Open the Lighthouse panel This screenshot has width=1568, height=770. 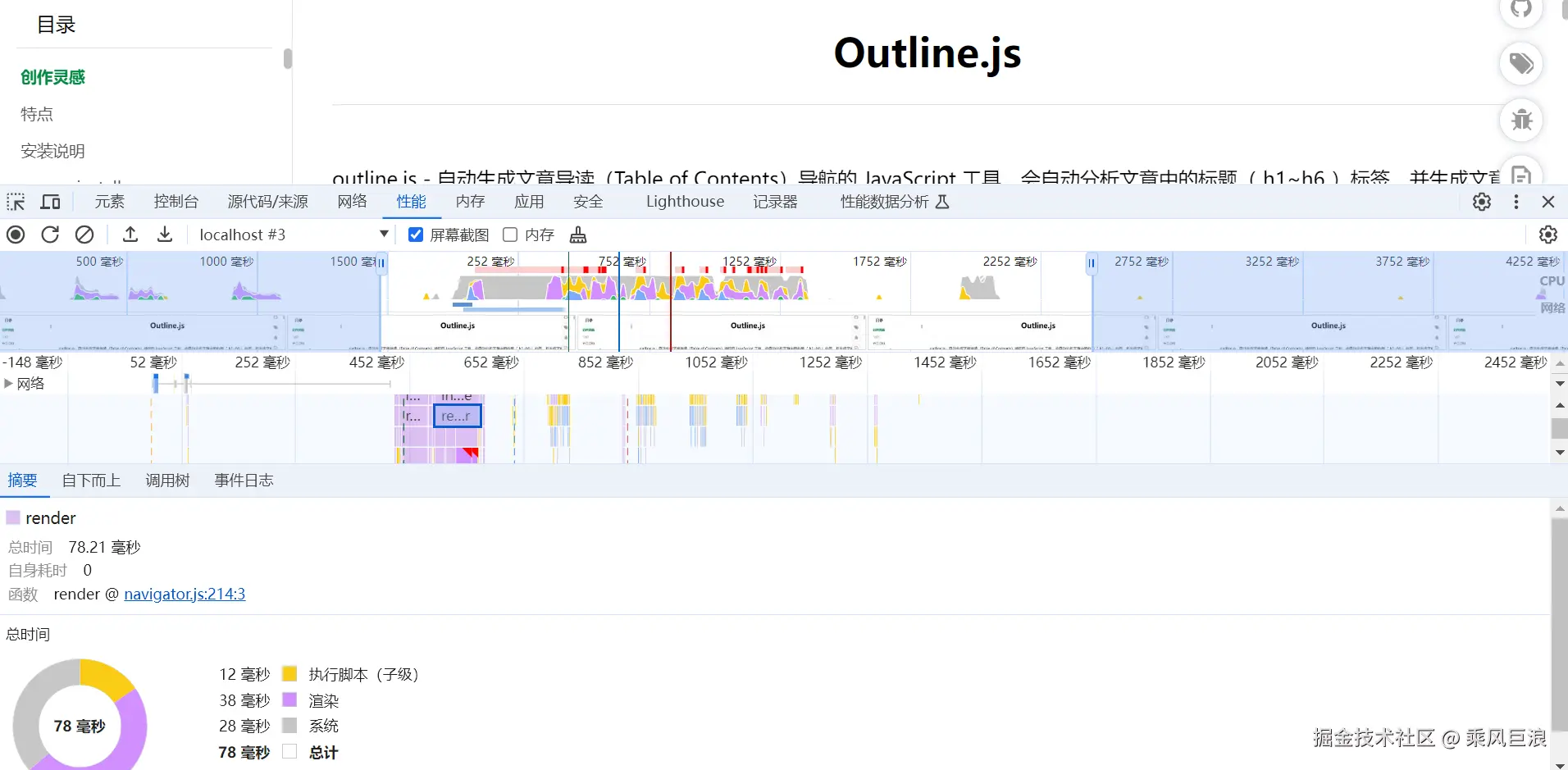(x=684, y=201)
